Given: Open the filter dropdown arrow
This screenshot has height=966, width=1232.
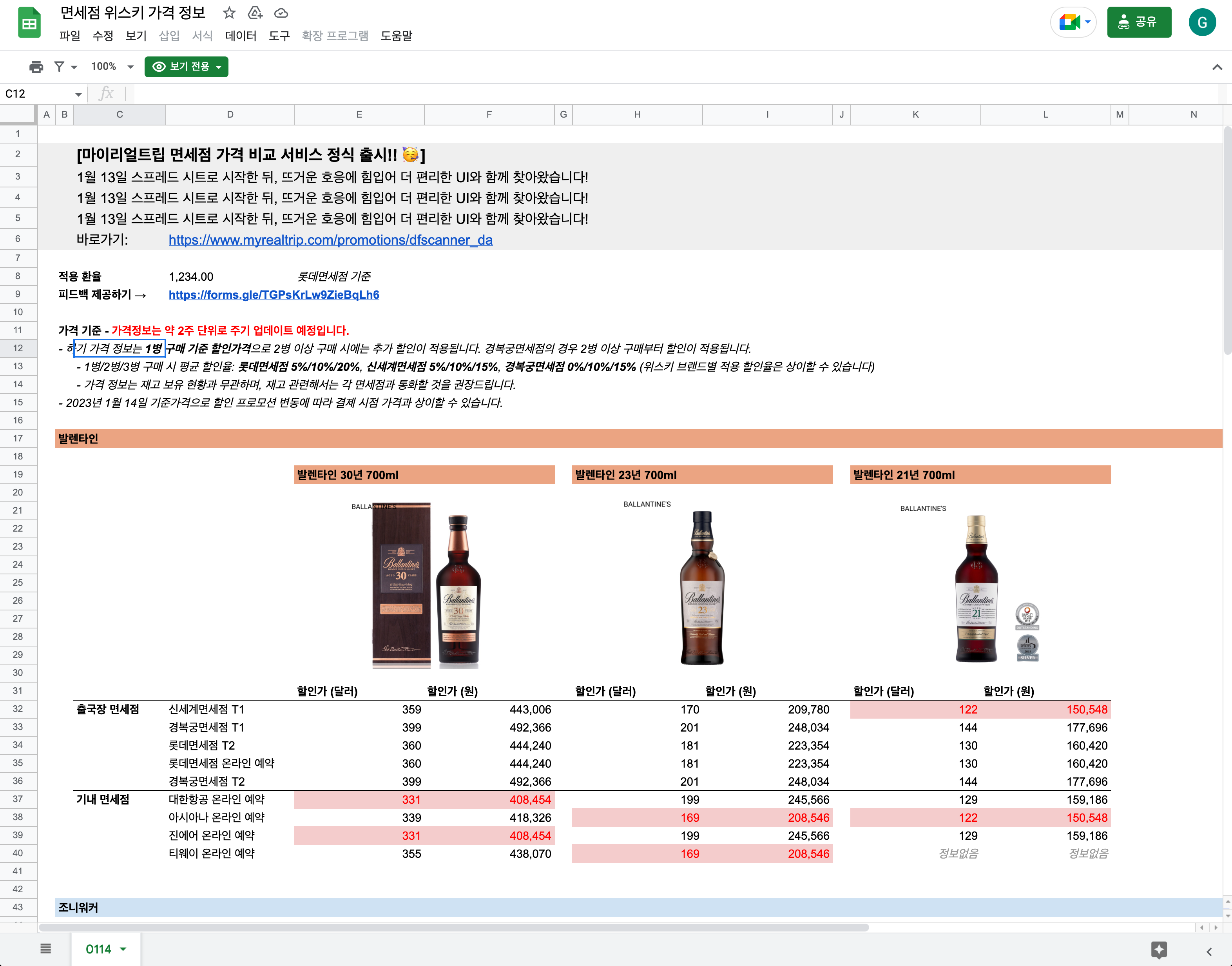Looking at the screenshot, I should [x=74, y=67].
